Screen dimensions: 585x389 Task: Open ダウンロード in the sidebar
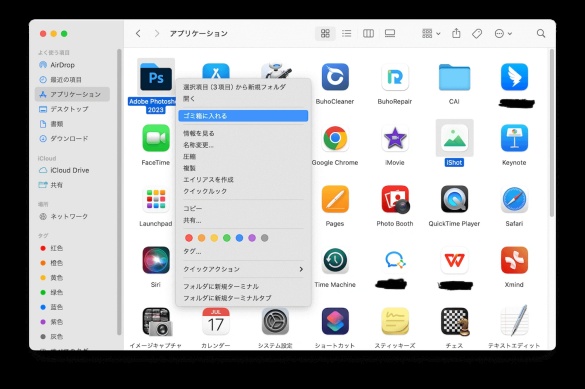(x=73, y=138)
